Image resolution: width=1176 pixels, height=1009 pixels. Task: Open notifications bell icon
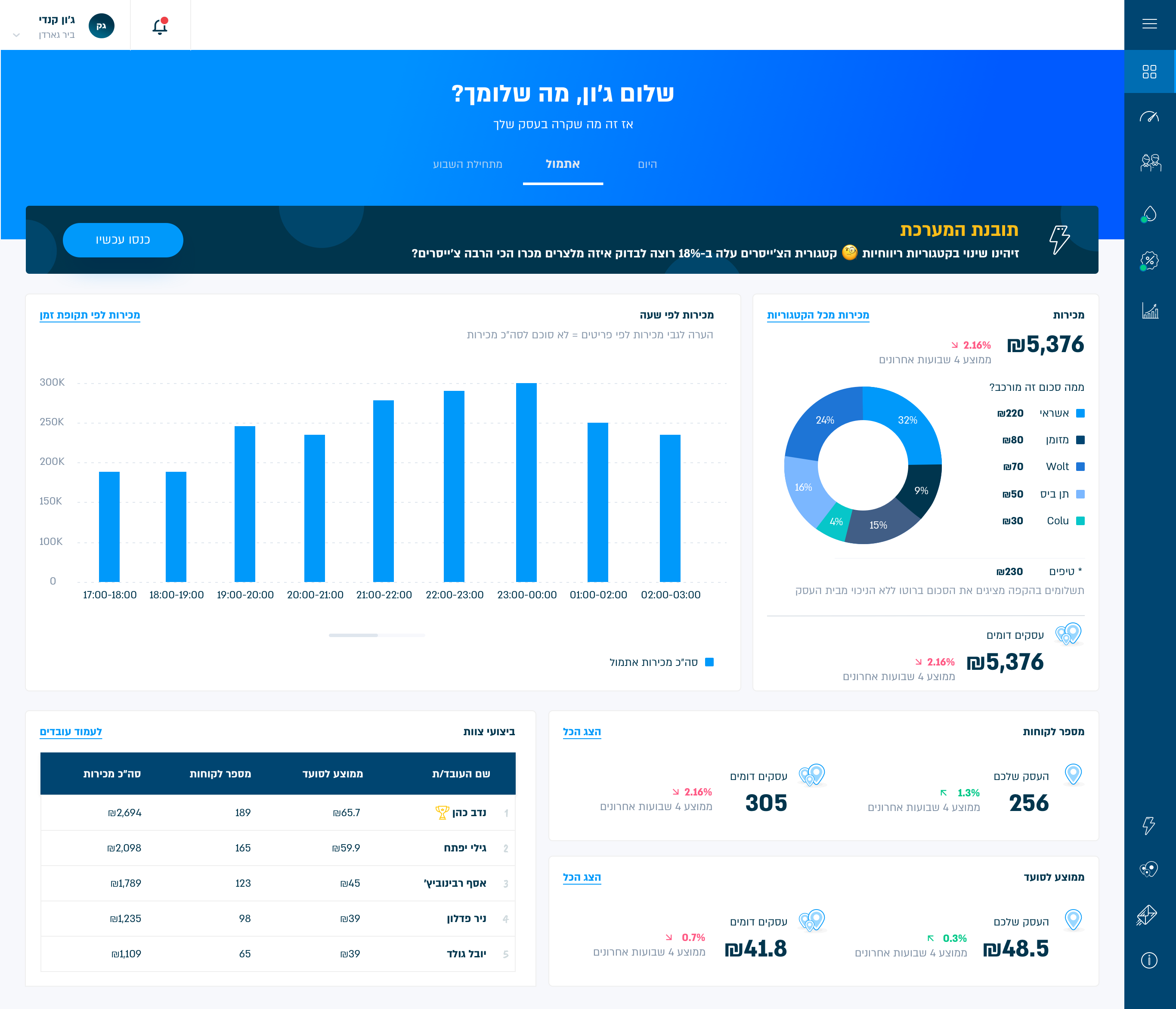tap(160, 26)
